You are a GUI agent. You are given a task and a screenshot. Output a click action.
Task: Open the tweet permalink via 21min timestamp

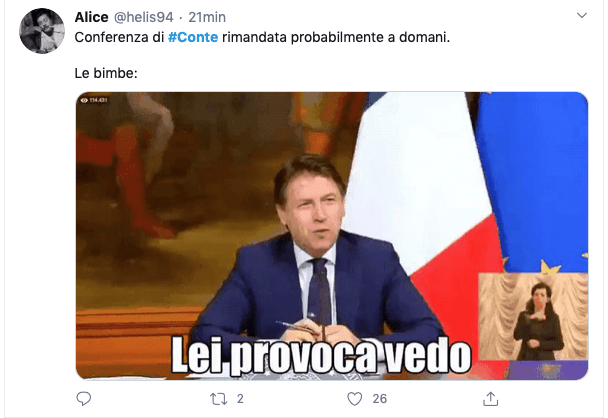click(x=207, y=17)
